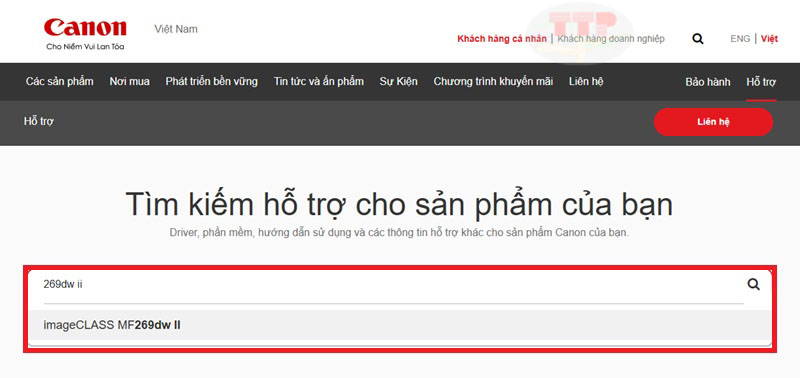
Task: Open Bảo hành menu item
Action: point(708,82)
